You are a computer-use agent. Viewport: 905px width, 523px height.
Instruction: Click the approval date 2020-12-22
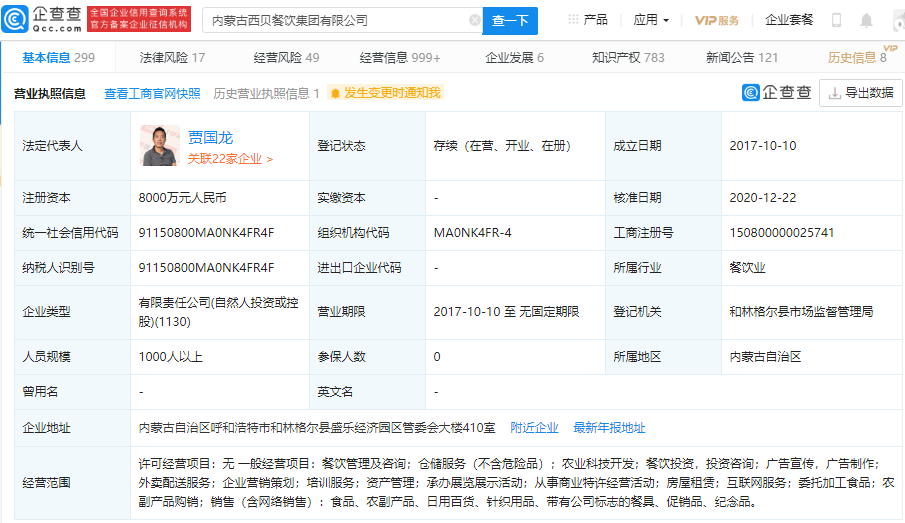pos(762,197)
